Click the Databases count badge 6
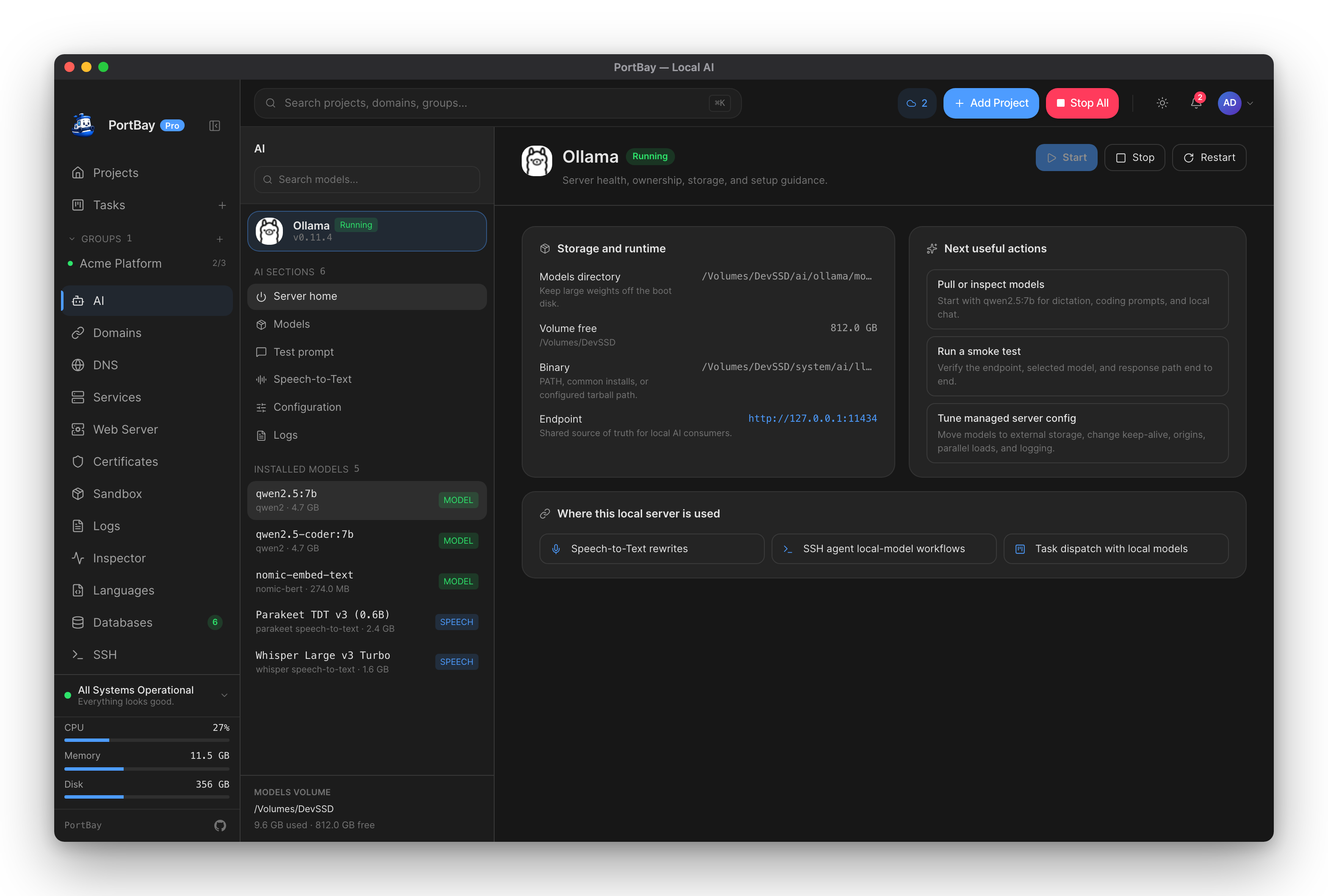 pos(215,622)
